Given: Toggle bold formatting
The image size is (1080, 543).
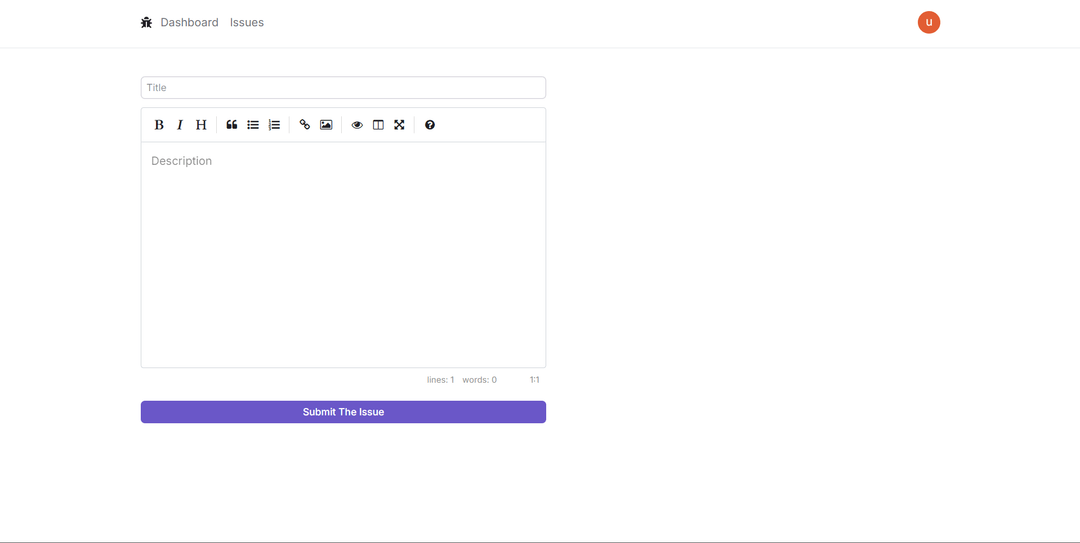Looking at the screenshot, I should [x=158, y=125].
